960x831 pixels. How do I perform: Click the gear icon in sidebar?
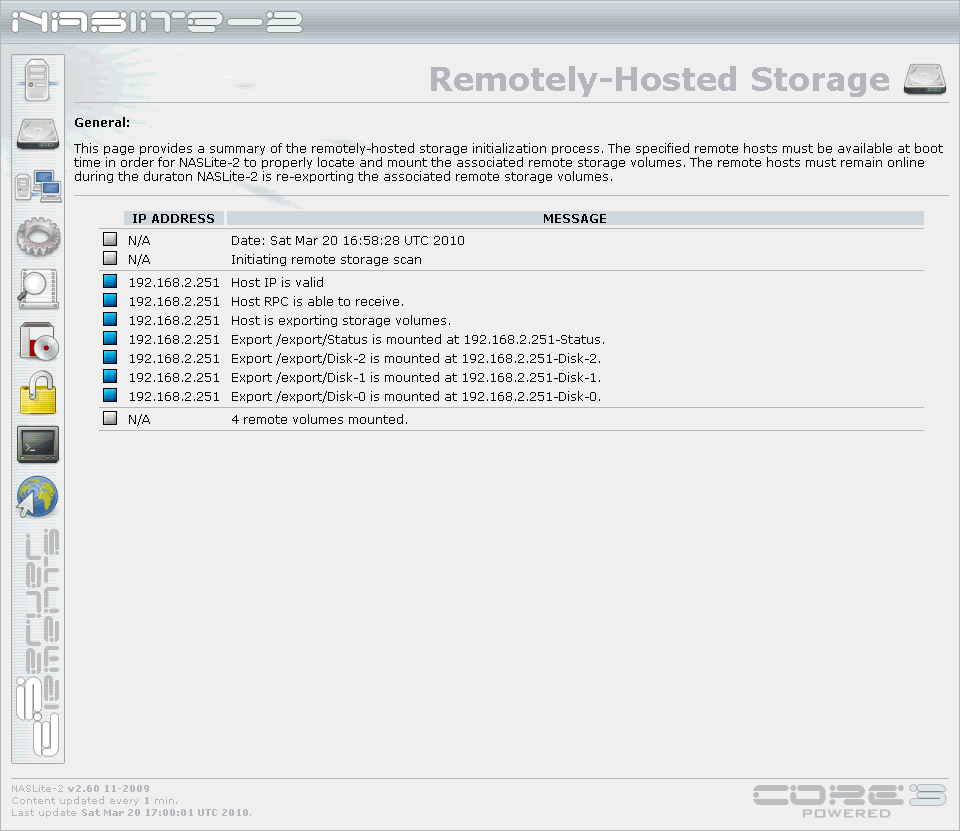tap(38, 236)
